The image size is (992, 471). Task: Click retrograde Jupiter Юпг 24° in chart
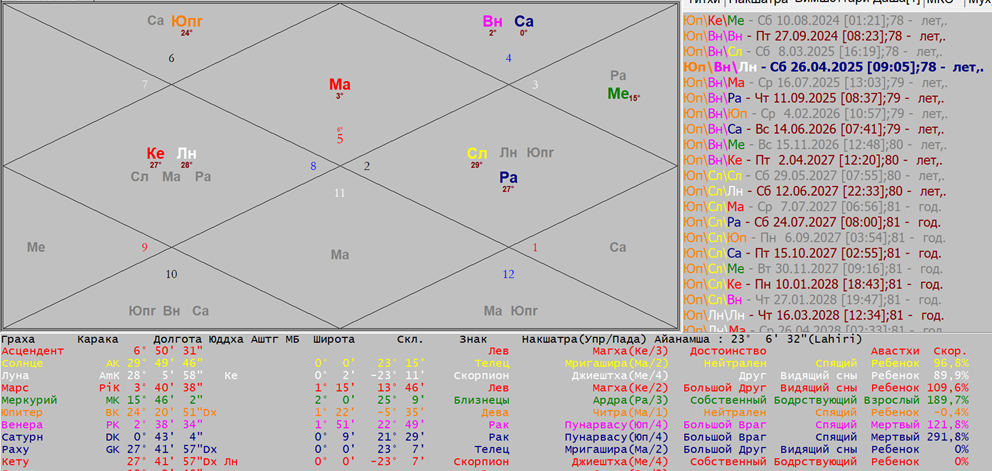coord(187,24)
